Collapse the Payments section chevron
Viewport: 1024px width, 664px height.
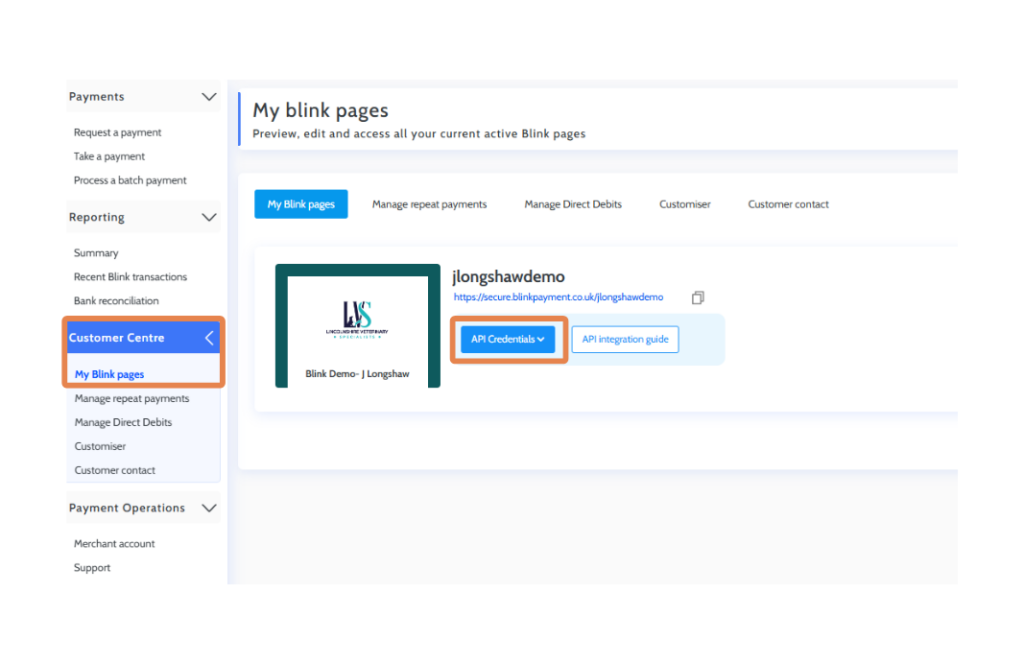(x=209, y=97)
